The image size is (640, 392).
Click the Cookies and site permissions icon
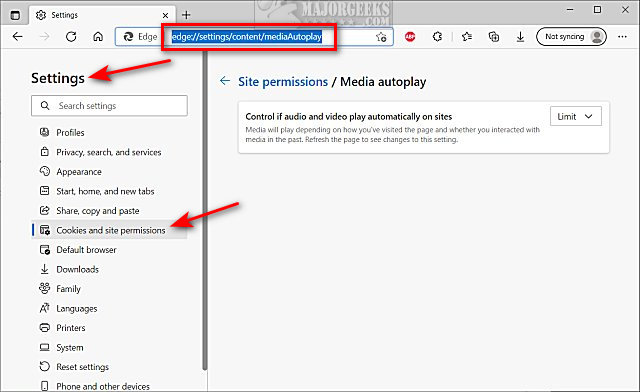pyautogui.click(x=45, y=230)
